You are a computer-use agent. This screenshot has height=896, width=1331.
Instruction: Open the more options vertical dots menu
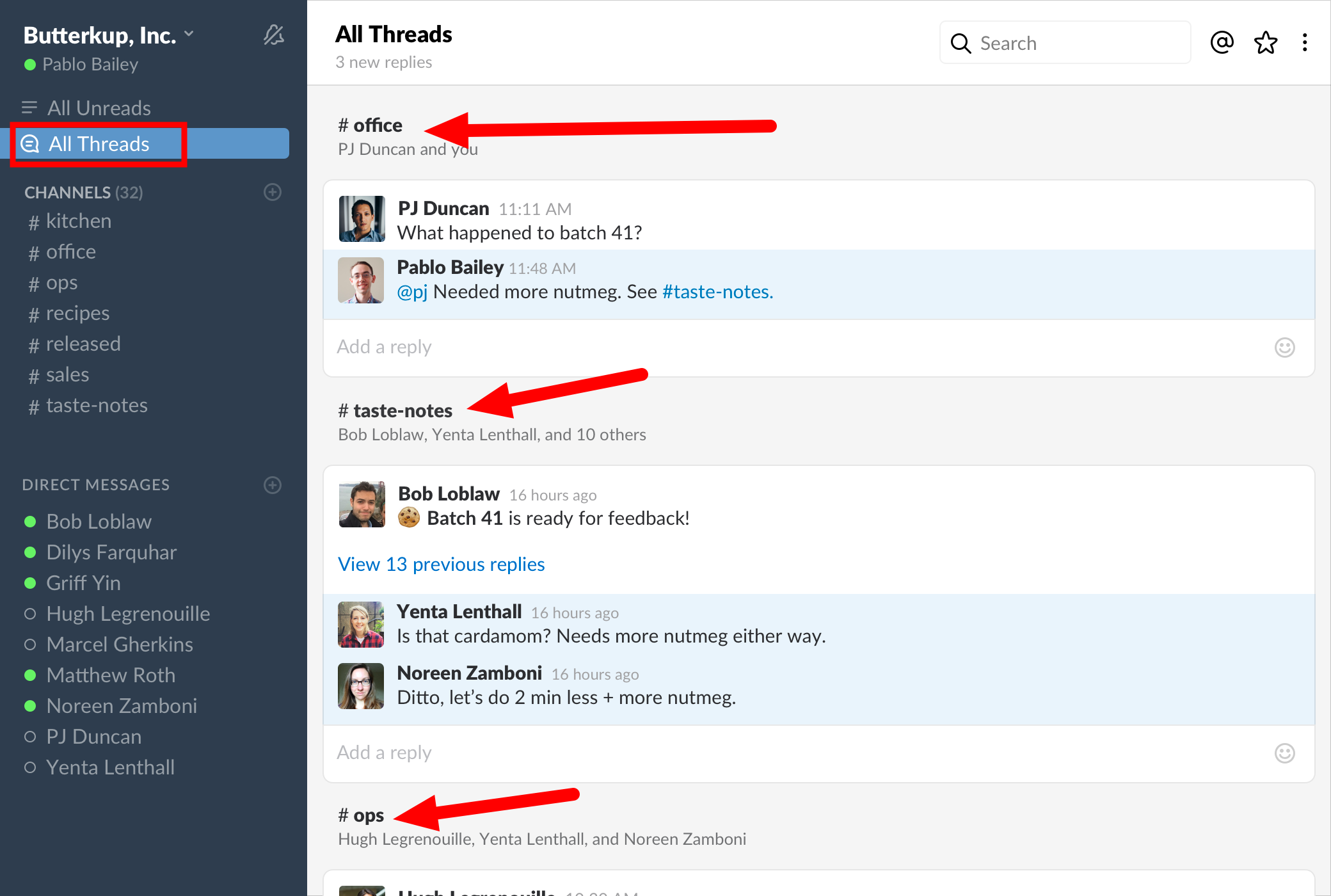[x=1305, y=42]
